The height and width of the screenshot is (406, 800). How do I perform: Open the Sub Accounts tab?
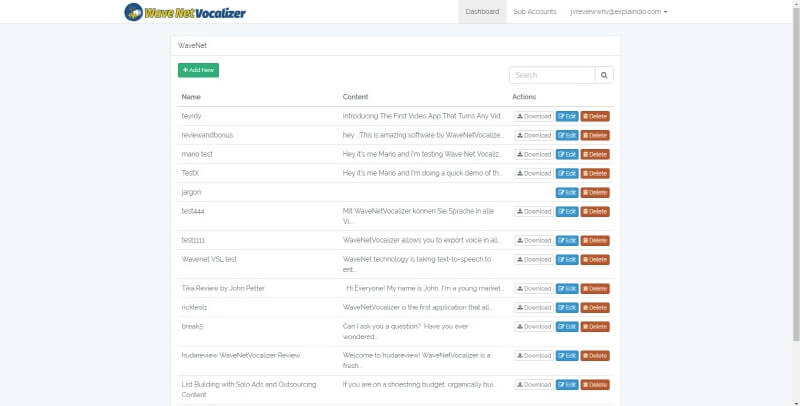pos(535,12)
